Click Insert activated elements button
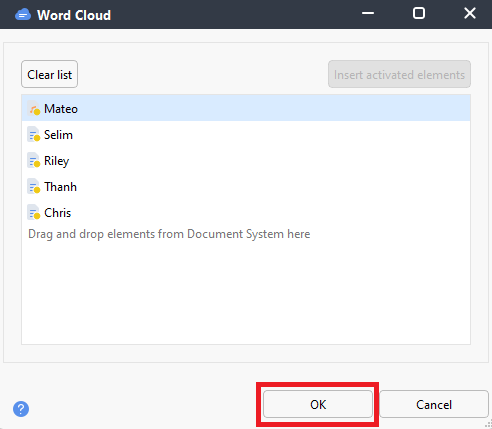492x429 pixels. (x=399, y=74)
